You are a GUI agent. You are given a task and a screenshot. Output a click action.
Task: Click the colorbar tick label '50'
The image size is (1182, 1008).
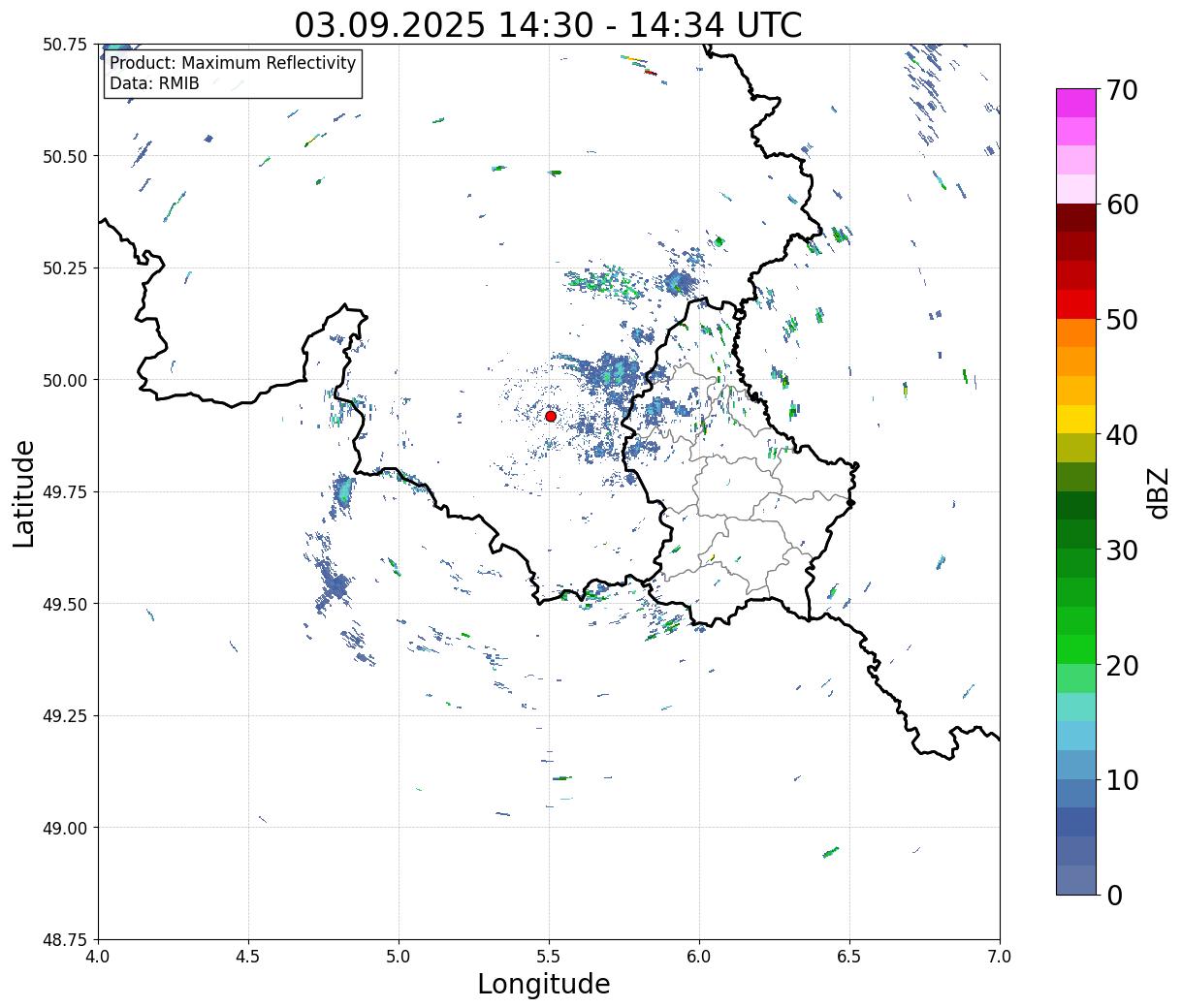1122,320
